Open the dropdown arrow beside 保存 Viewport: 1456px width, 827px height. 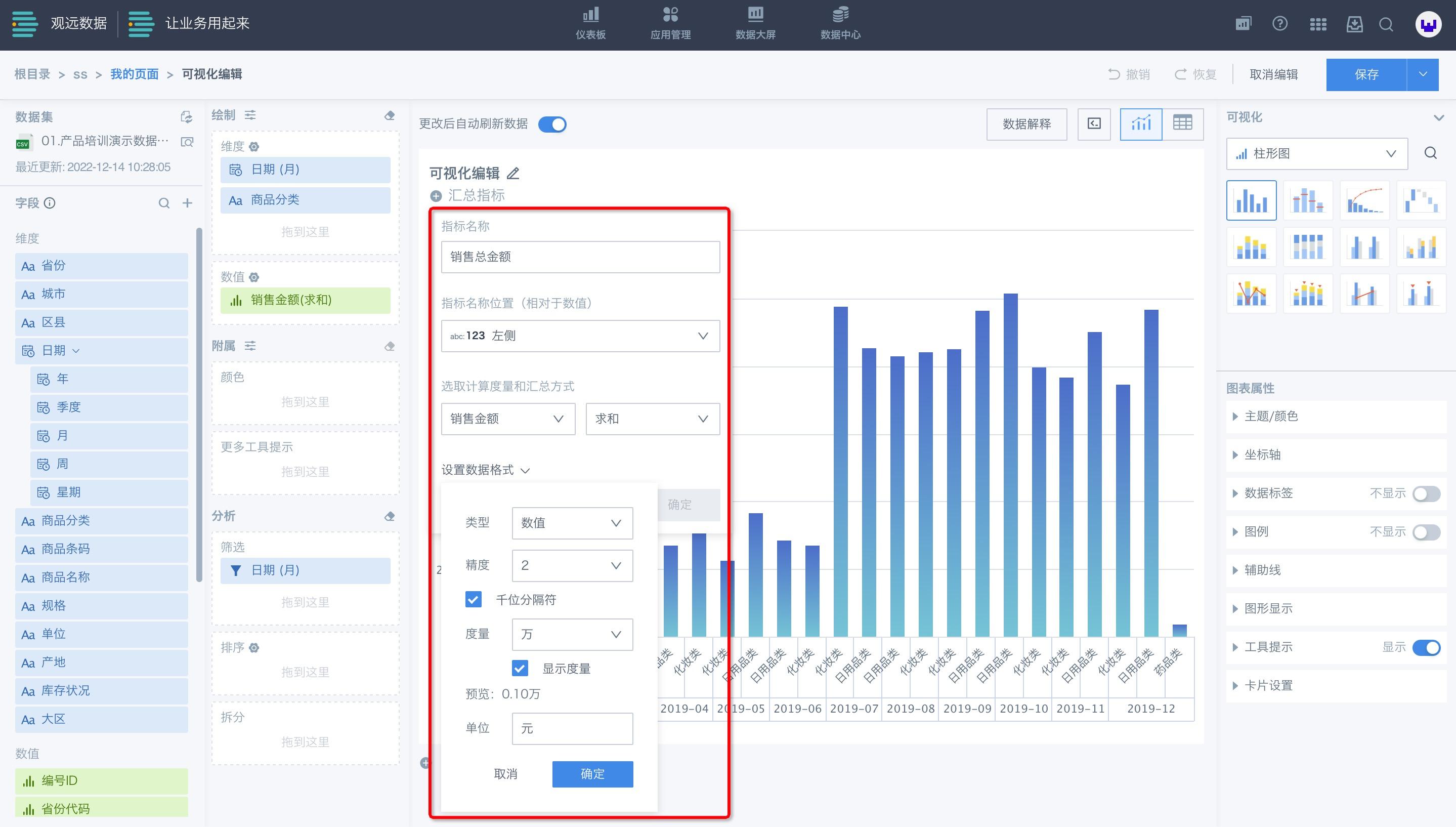(1423, 74)
